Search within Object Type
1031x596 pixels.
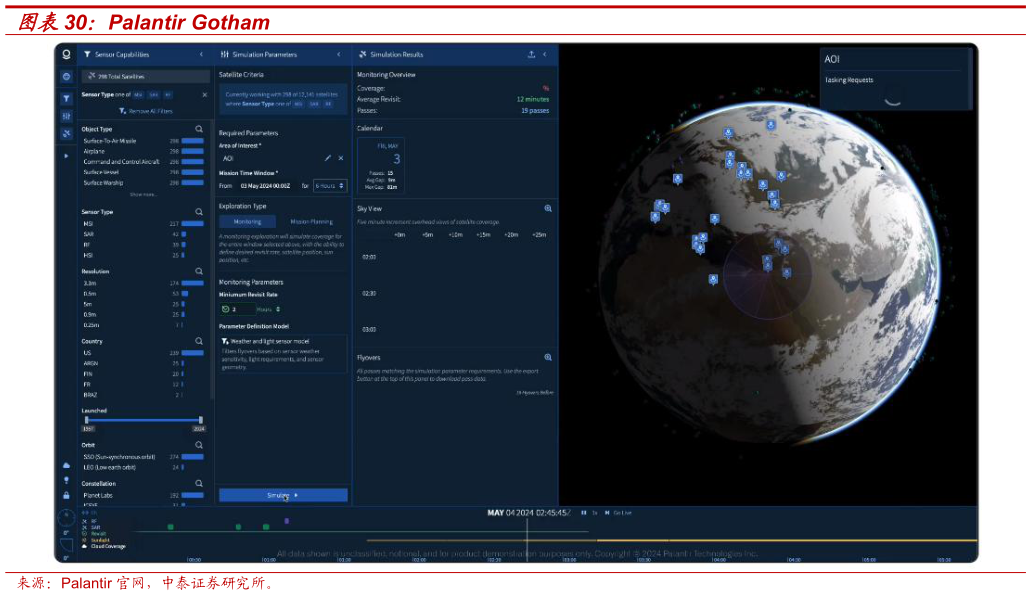pyautogui.click(x=199, y=129)
